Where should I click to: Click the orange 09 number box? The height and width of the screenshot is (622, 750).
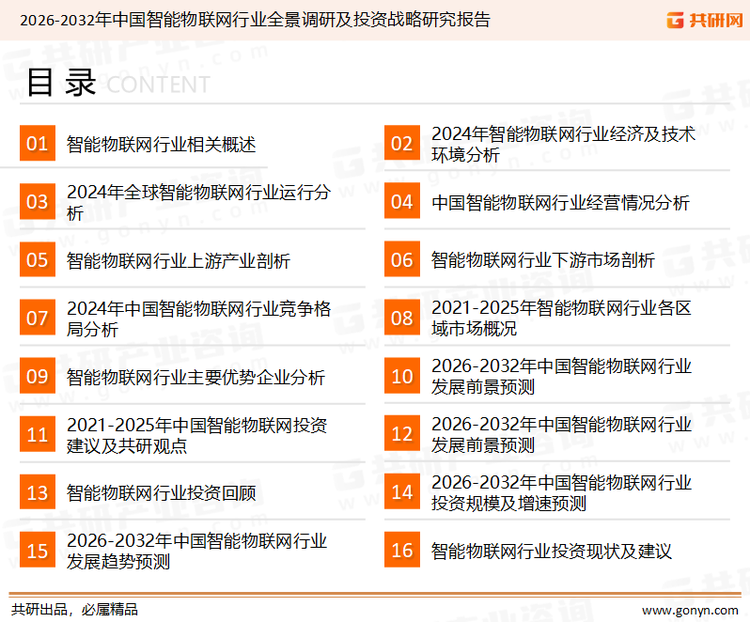coord(37,376)
